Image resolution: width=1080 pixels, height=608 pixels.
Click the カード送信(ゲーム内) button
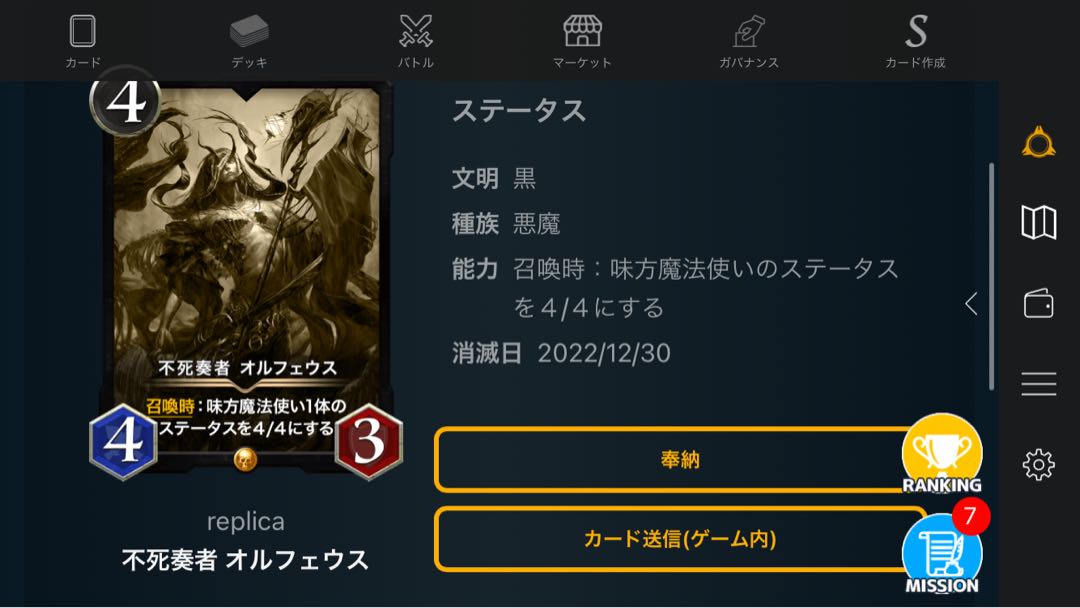680,539
